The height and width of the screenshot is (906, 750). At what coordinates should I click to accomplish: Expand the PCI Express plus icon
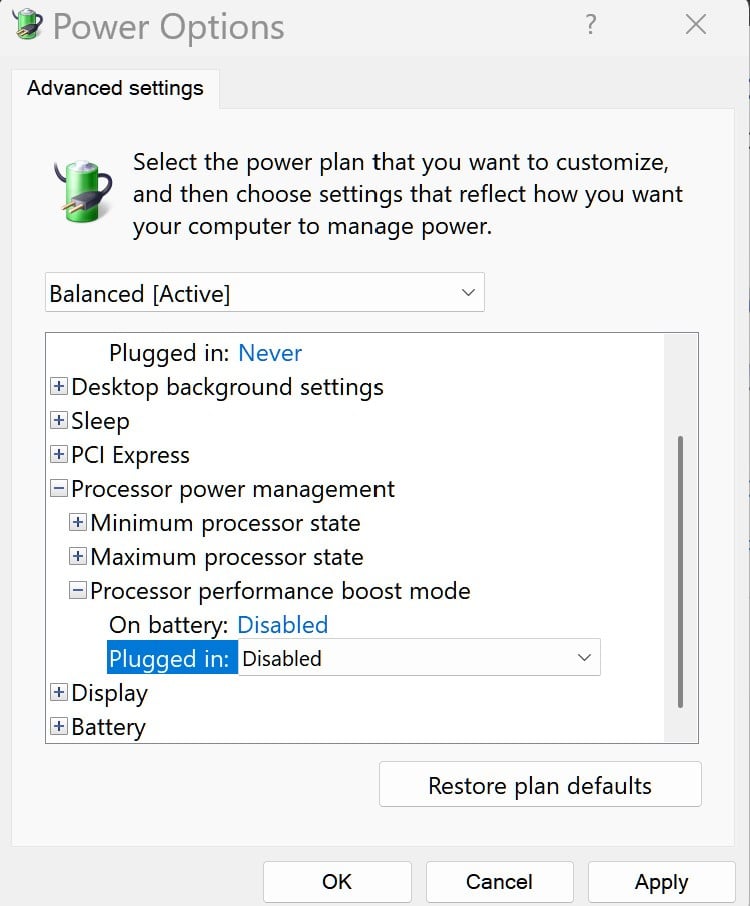point(58,454)
